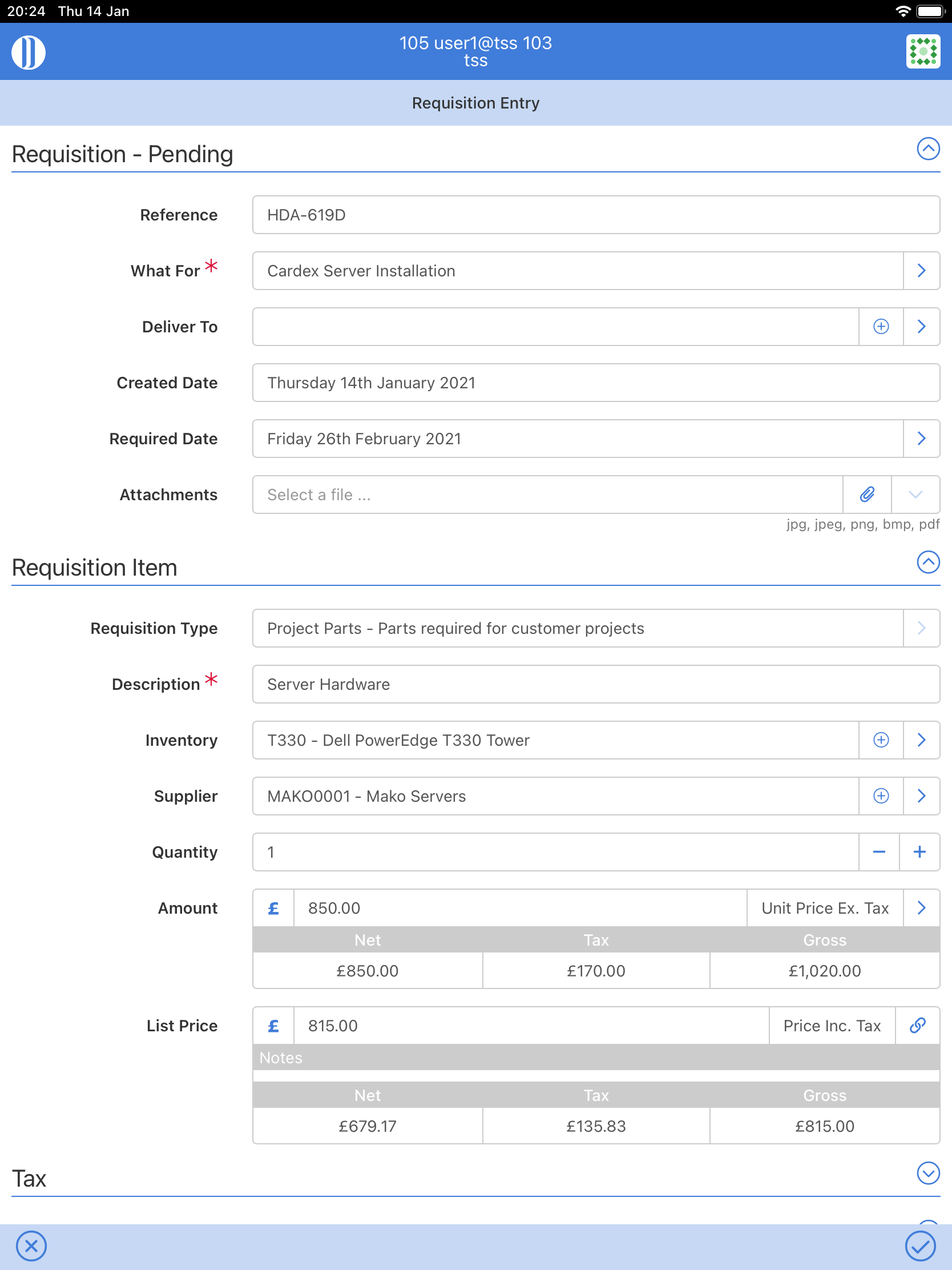This screenshot has height=1270, width=952.
Task: Click Supplier field Mako Servers
Action: click(x=555, y=796)
